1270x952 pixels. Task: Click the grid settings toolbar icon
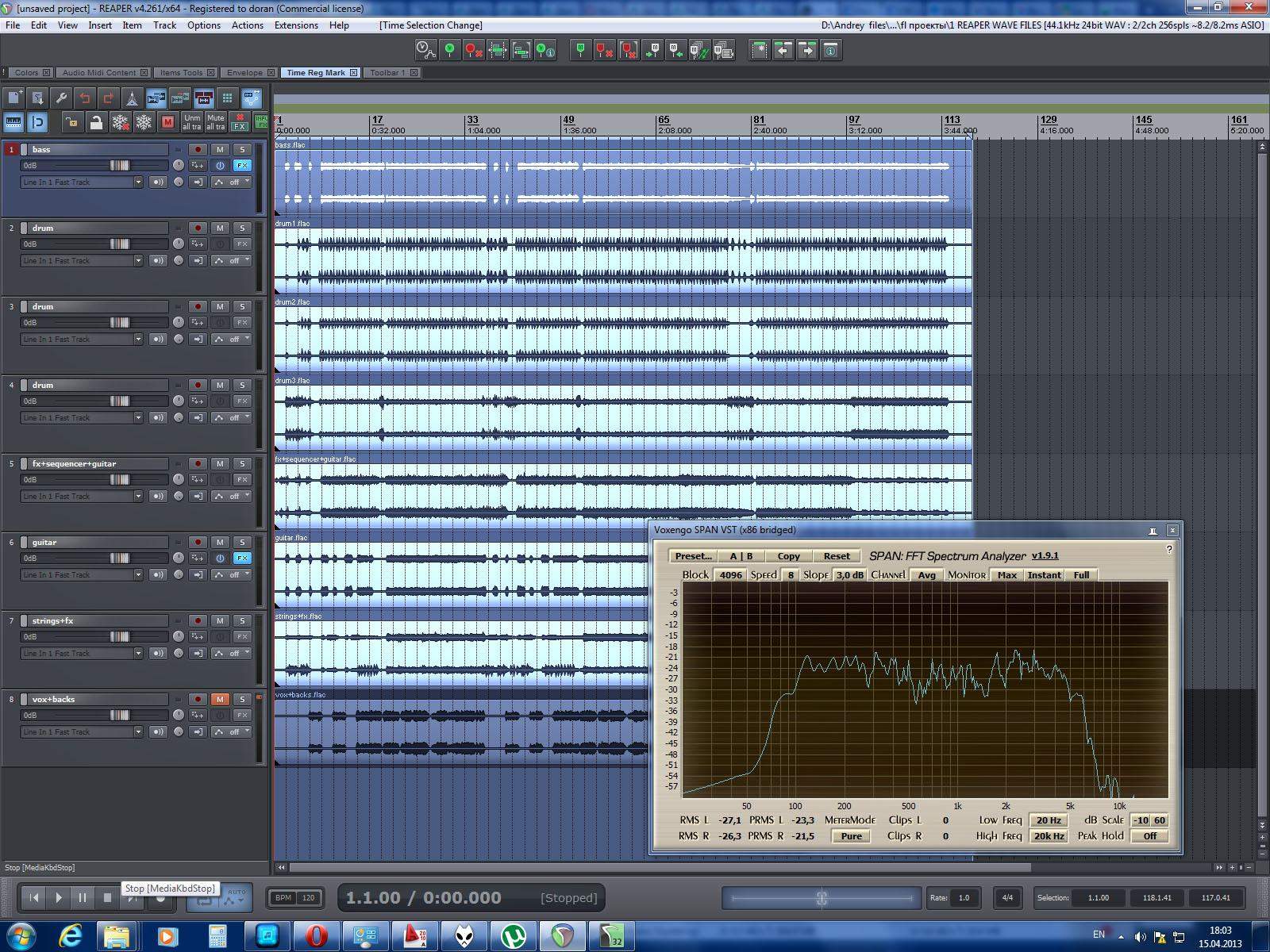pos(228,98)
